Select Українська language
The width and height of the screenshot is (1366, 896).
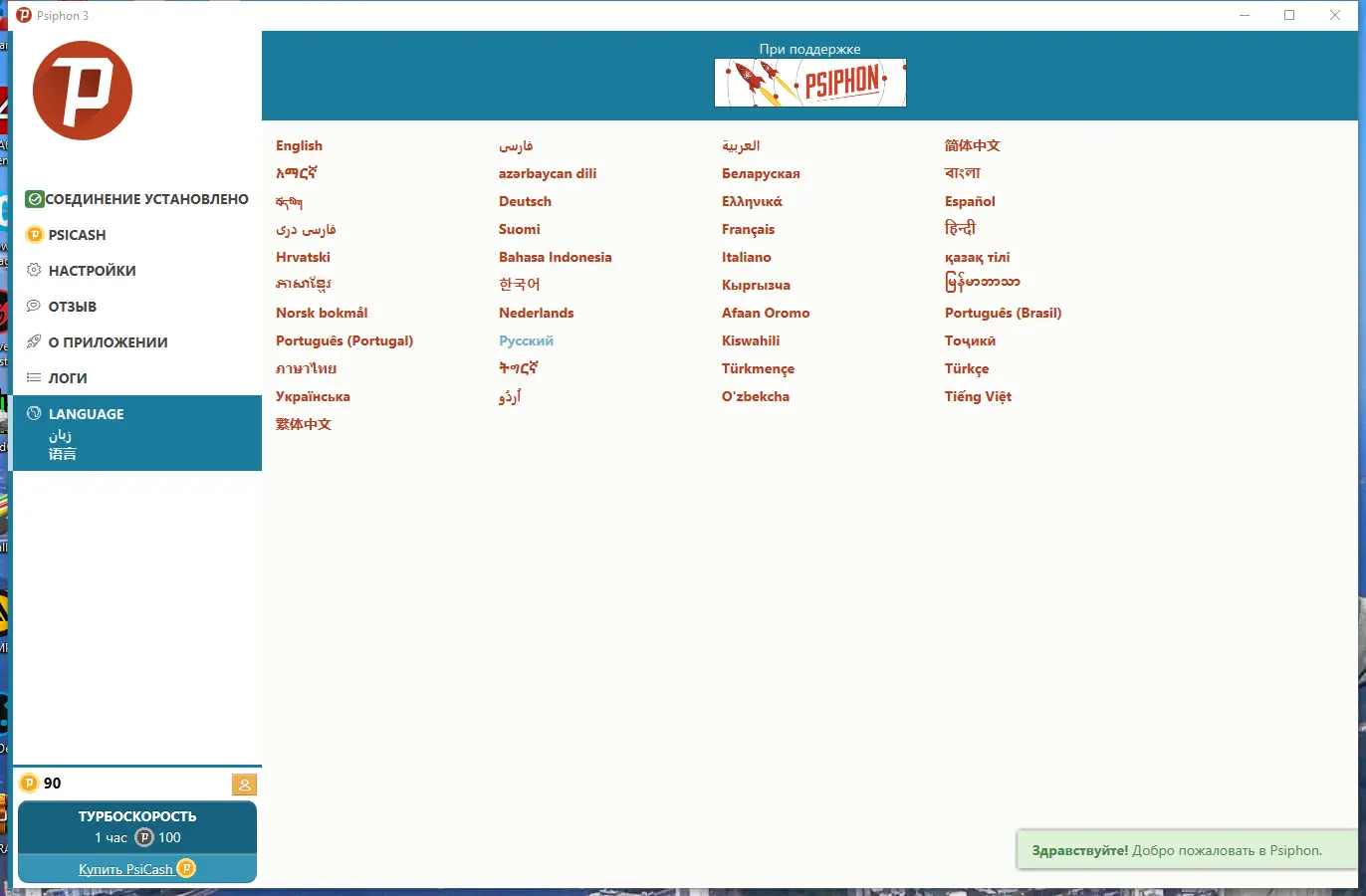click(x=313, y=396)
